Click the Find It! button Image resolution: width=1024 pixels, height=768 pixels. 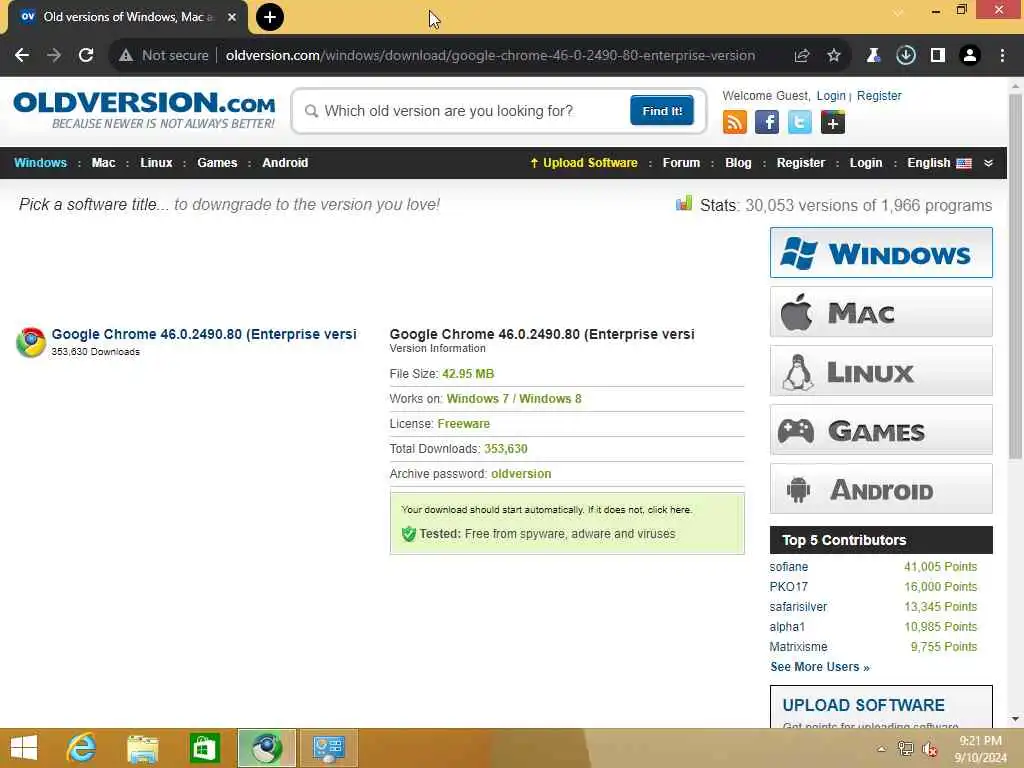(x=662, y=110)
